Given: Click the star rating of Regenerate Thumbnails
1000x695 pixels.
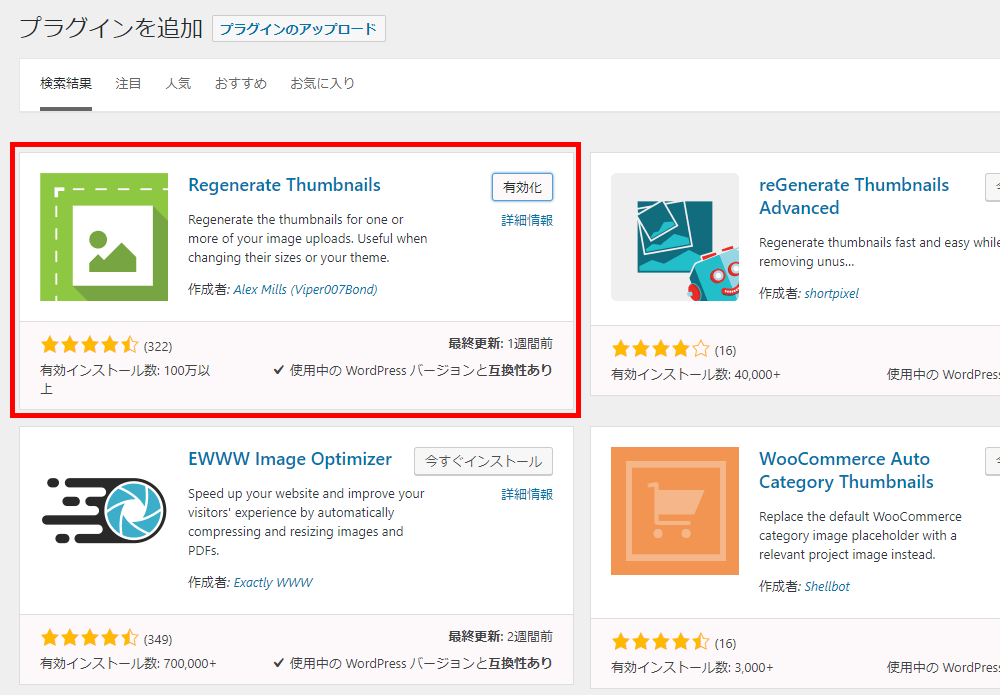Looking at the screenshot, I should 89,346.
